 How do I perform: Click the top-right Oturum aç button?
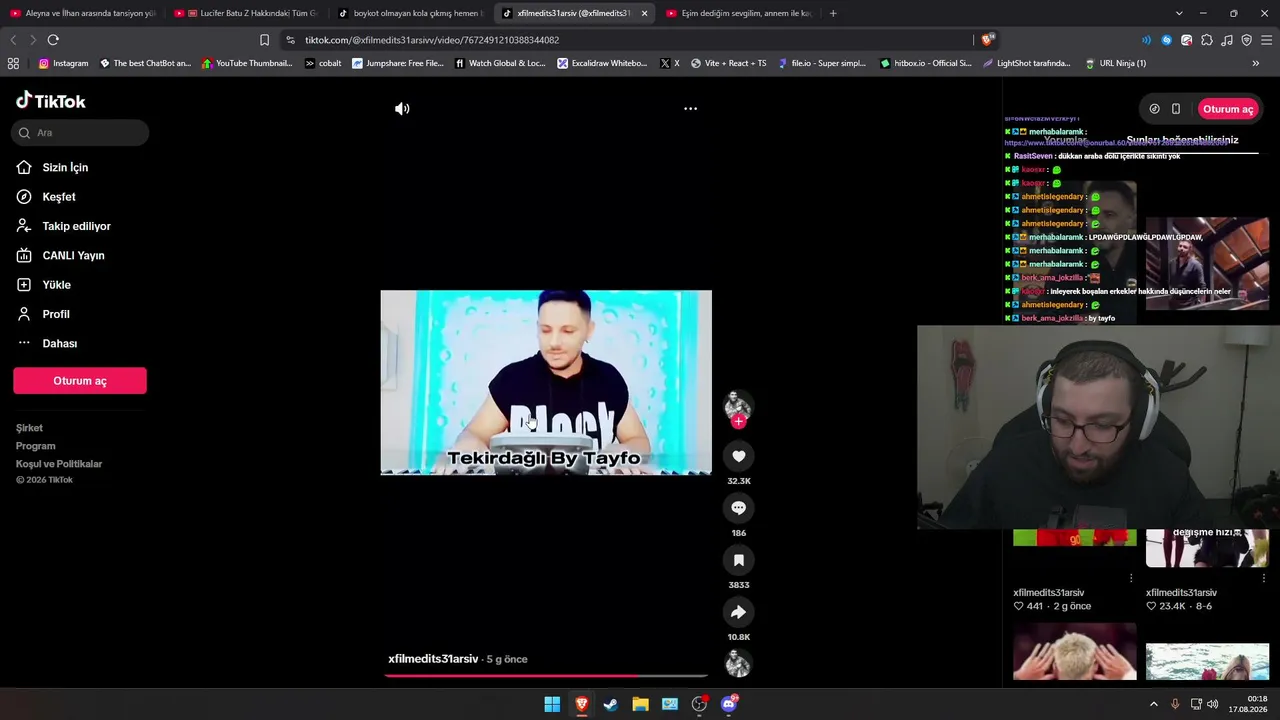pos(1227,109)
